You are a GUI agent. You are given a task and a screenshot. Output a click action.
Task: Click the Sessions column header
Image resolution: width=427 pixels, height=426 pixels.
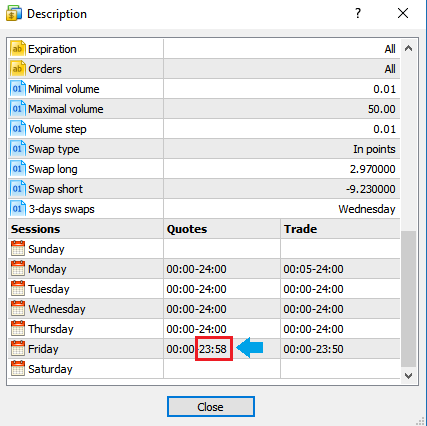36,229
